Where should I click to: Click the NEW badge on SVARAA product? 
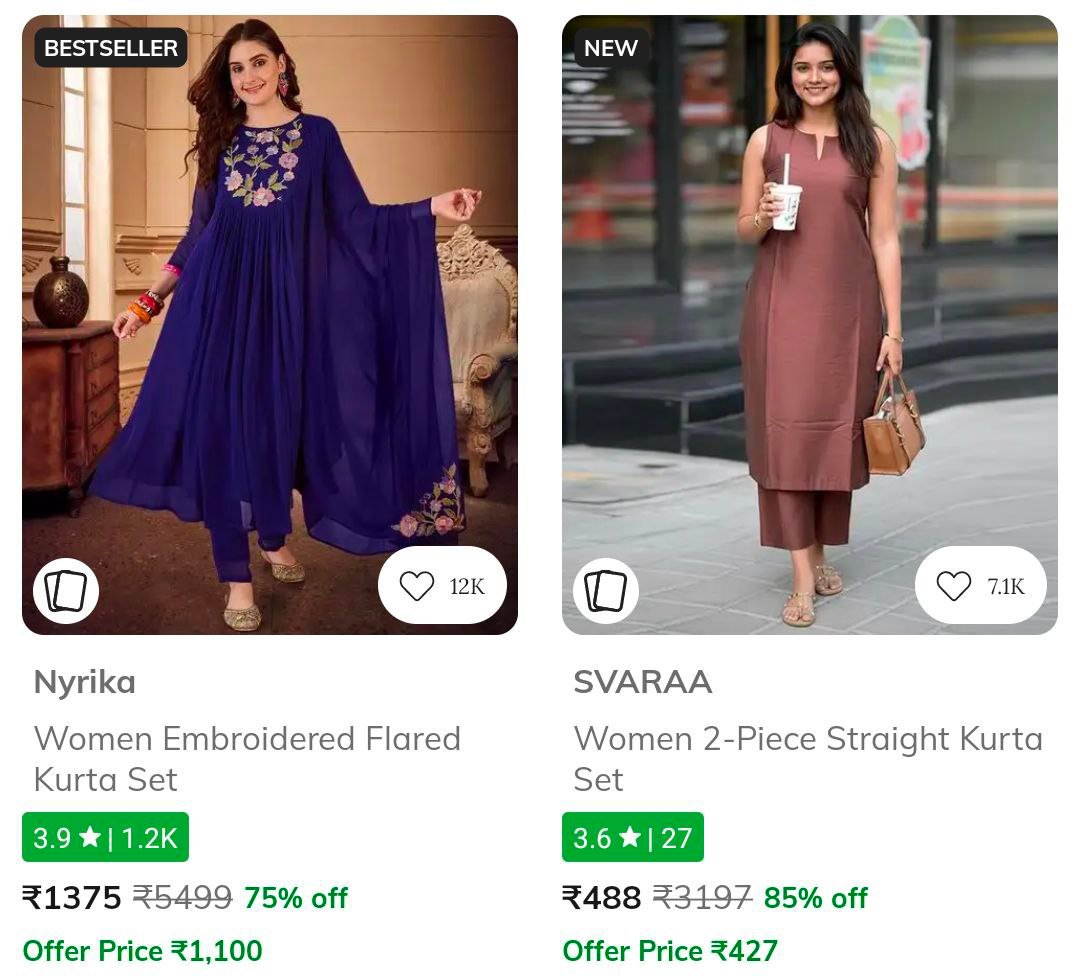tap(609, 47)
